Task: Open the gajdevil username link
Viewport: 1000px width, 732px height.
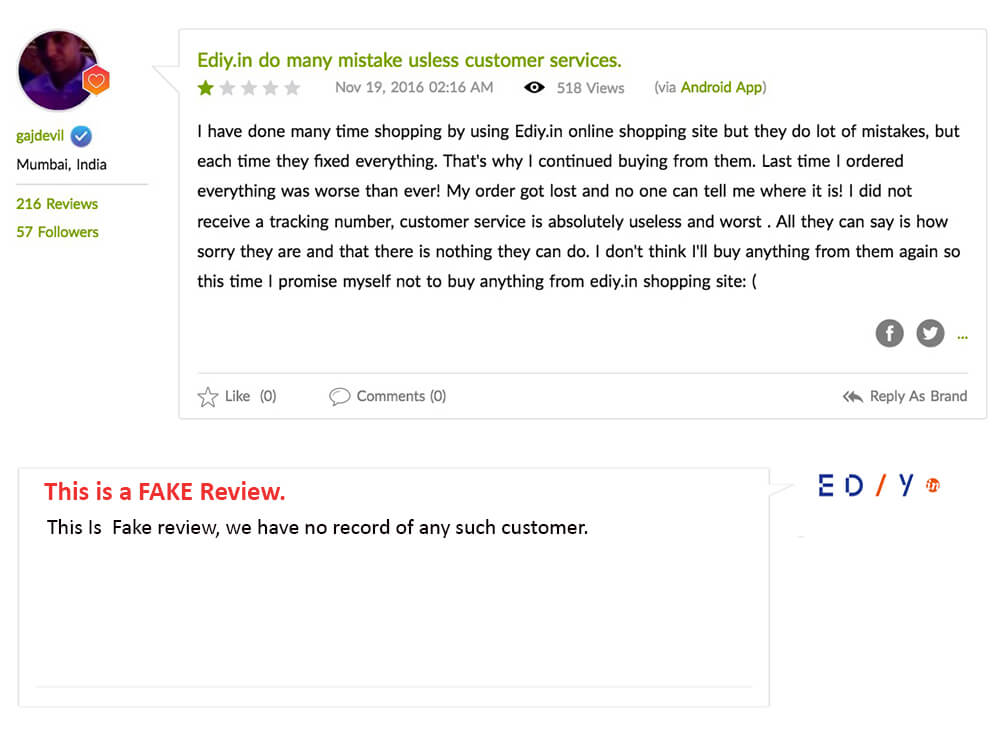Action: [x=40, y=136]
